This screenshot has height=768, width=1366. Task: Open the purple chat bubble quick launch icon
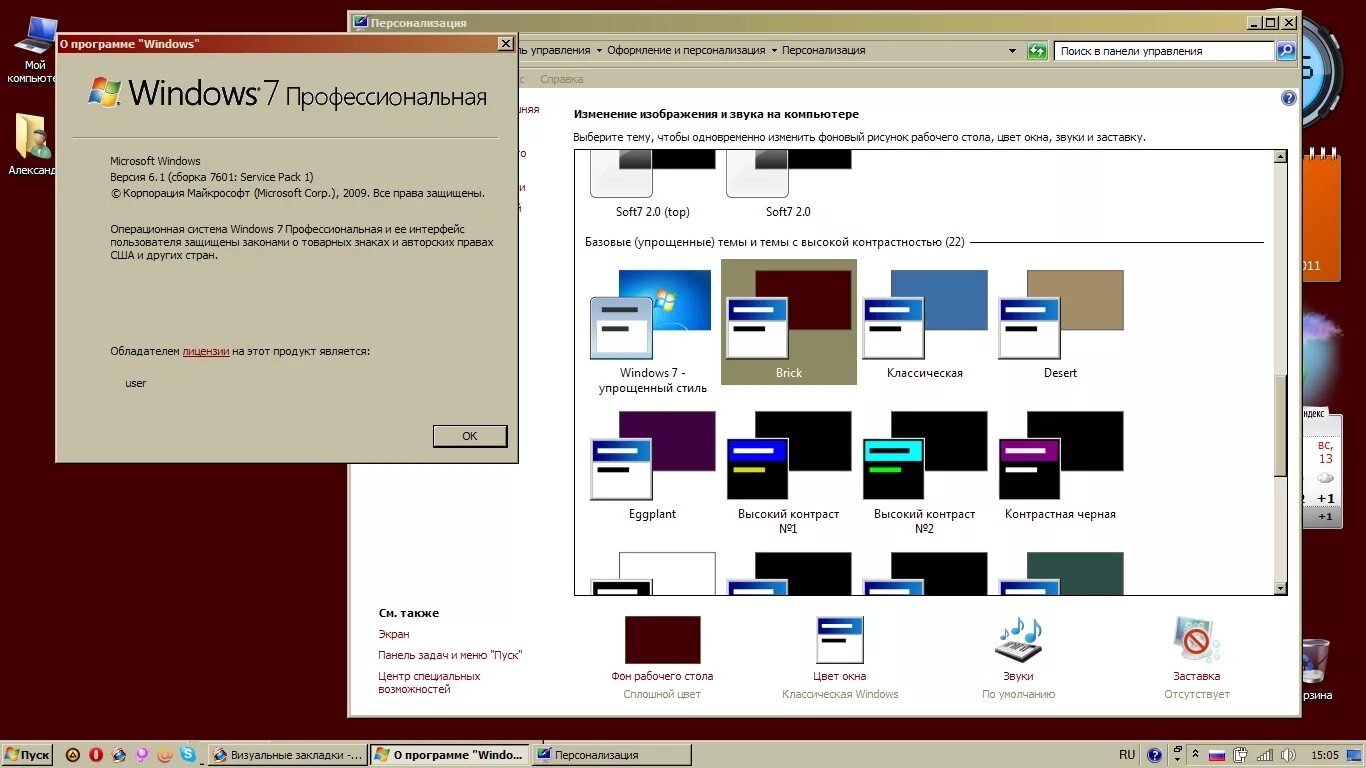click(x=142, y=755)
